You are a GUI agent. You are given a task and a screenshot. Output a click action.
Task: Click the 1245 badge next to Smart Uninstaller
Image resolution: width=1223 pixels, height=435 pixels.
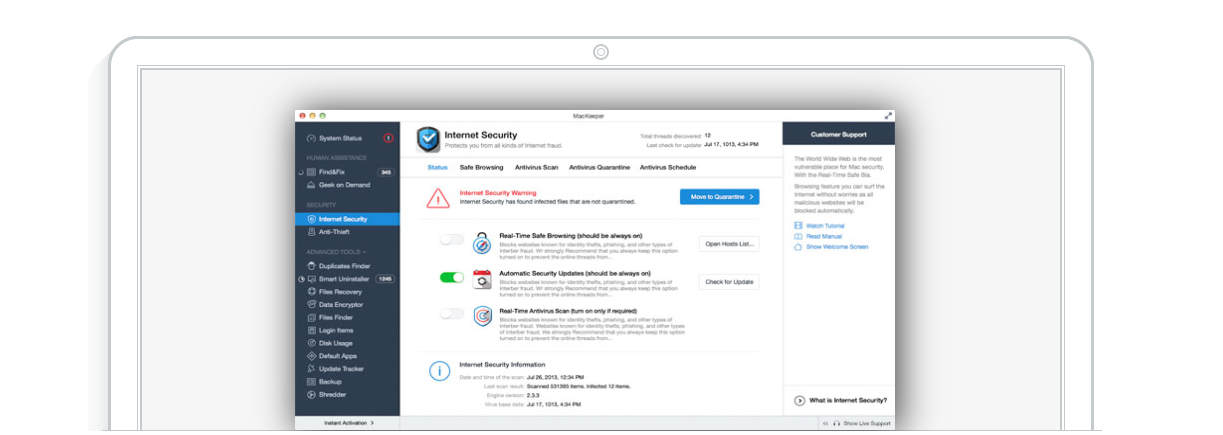pyautogui.click(x=385, y=279)
